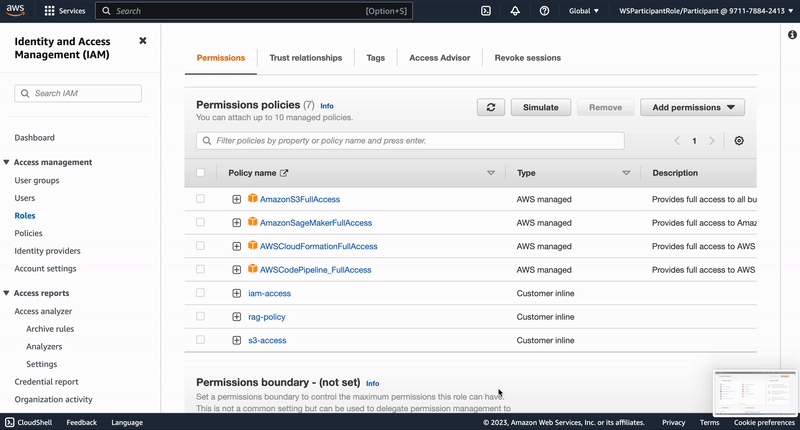Click the Search IAM input field

click(x=78, y=93)
